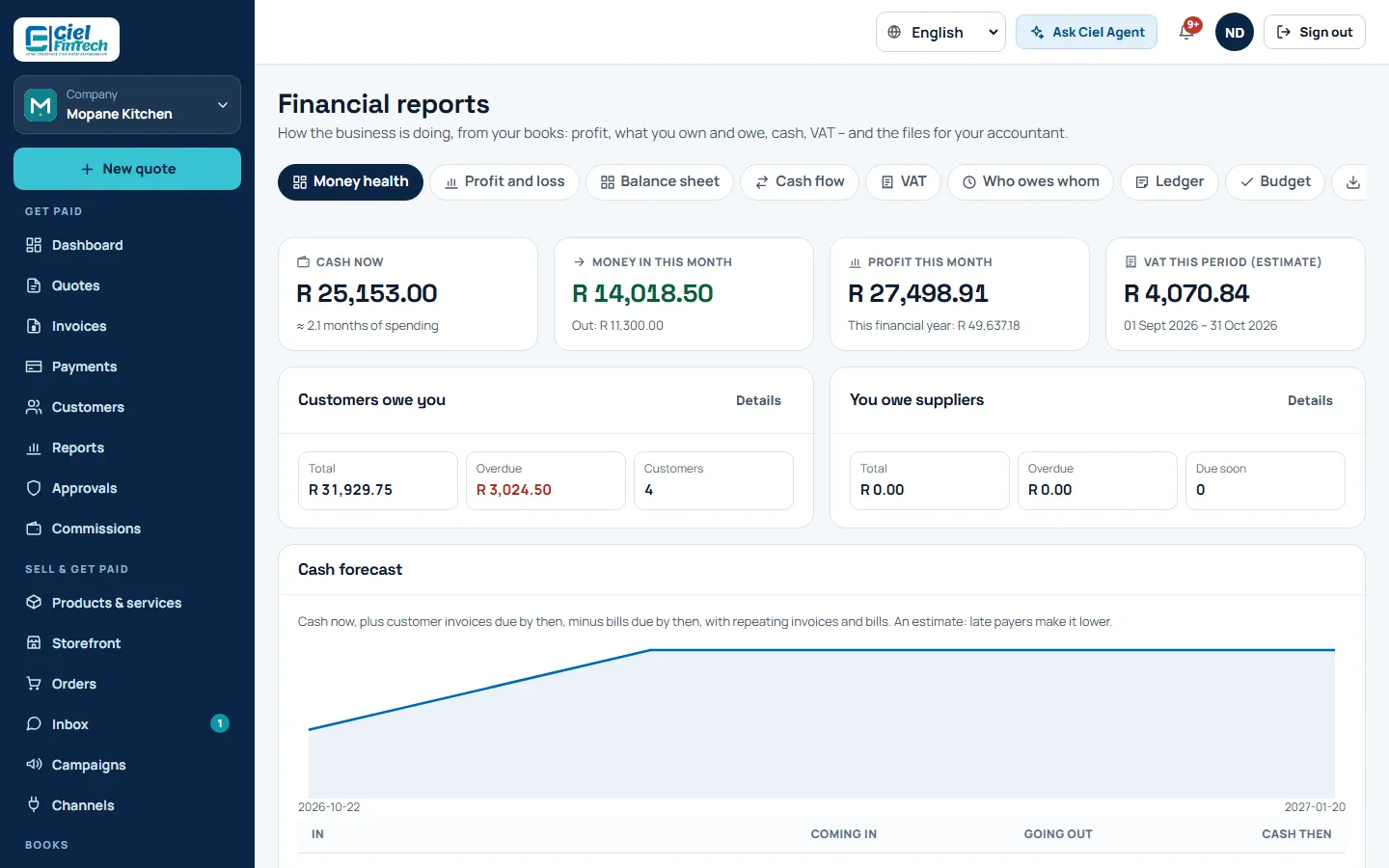Click the Total R 31,929.75 card

pos(378,480)
